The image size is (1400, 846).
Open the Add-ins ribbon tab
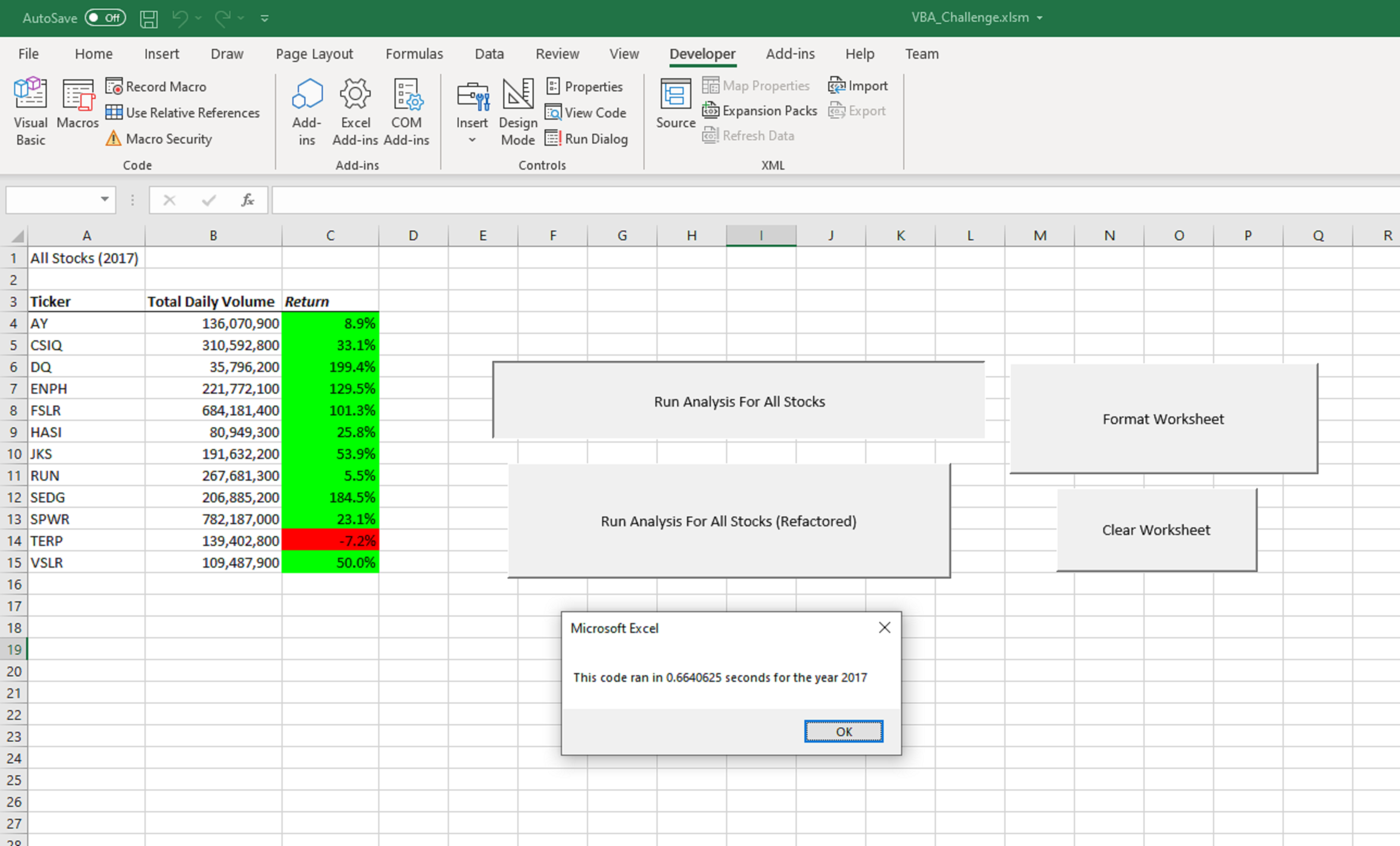pos(790,54)
